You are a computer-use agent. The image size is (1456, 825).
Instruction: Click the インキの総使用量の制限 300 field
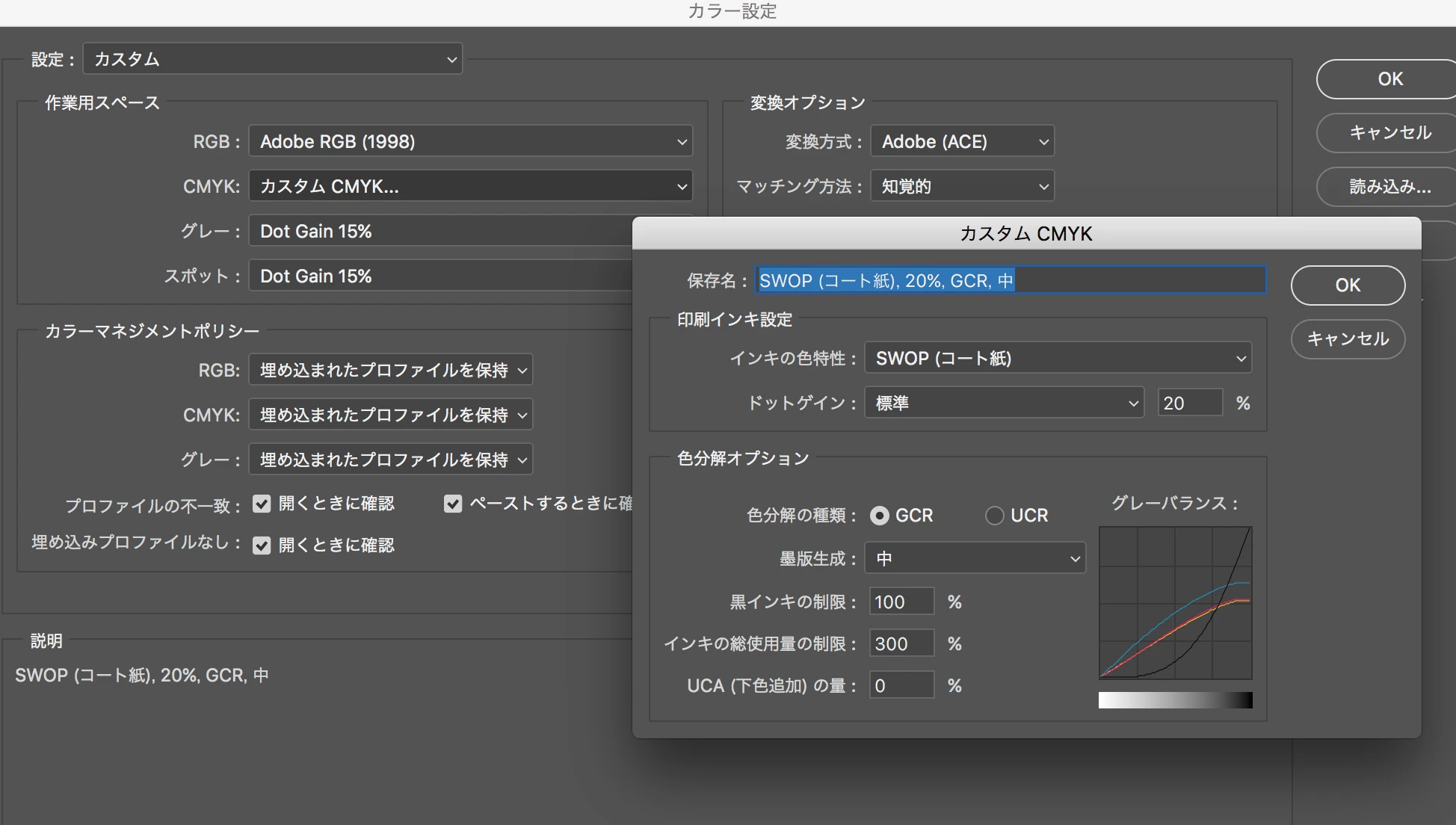click(x=901, y=643)
